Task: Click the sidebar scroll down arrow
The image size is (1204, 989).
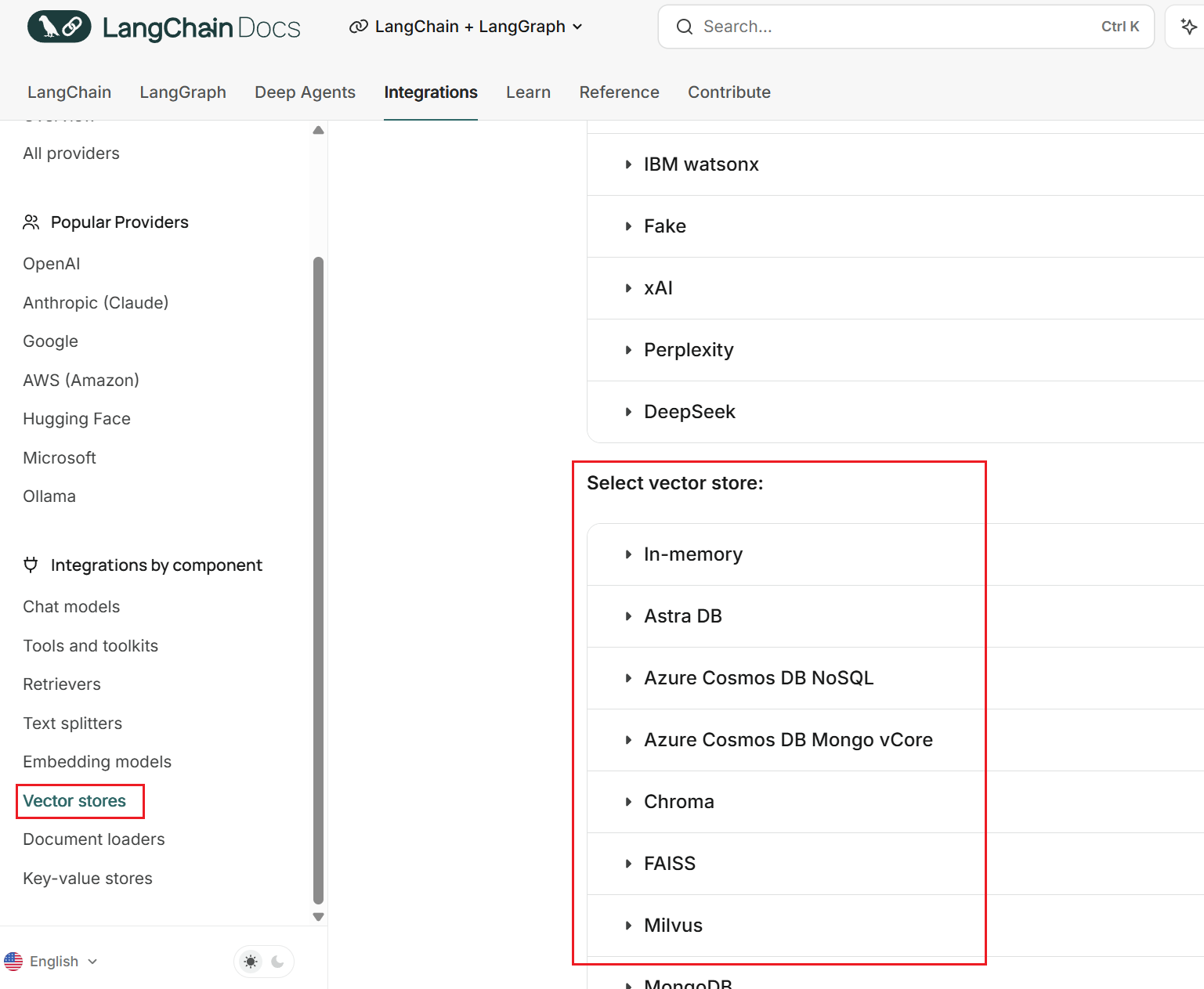Action: coord(318,917)
